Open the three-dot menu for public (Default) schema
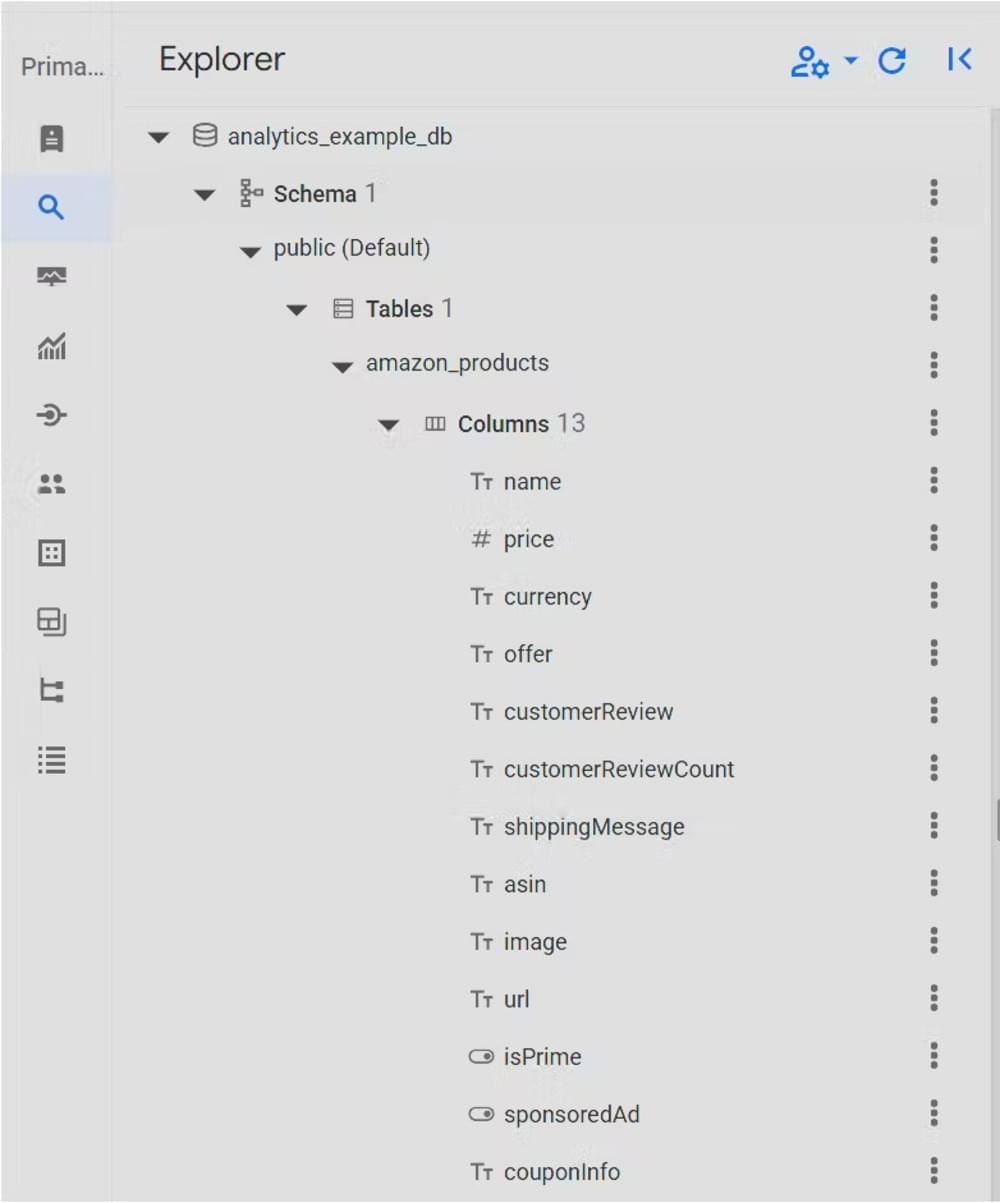 (934, 250)
